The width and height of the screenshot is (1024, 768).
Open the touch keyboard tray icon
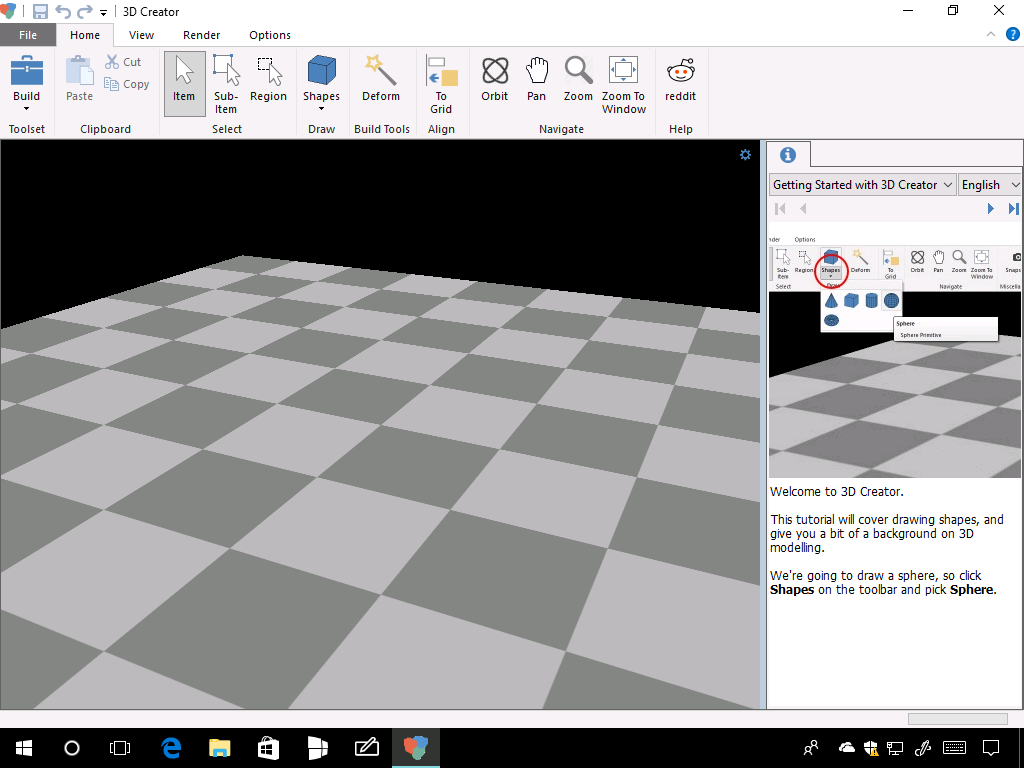pyautogui.click(x=955, y=748)
